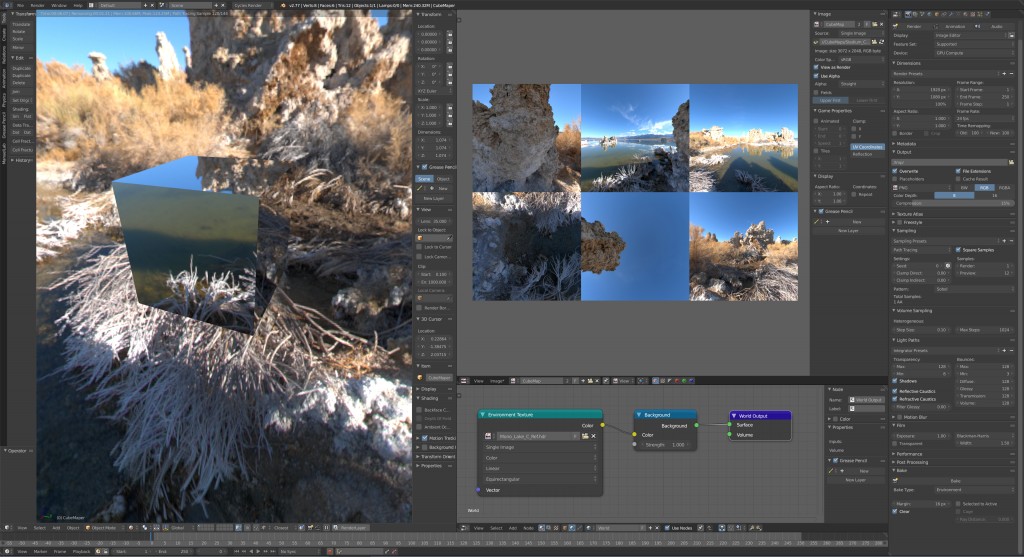The width and height of the screenshot is (1024, 557).
Task: Open Equirectangular projection dropdown in node
Action: coord(540,479)
